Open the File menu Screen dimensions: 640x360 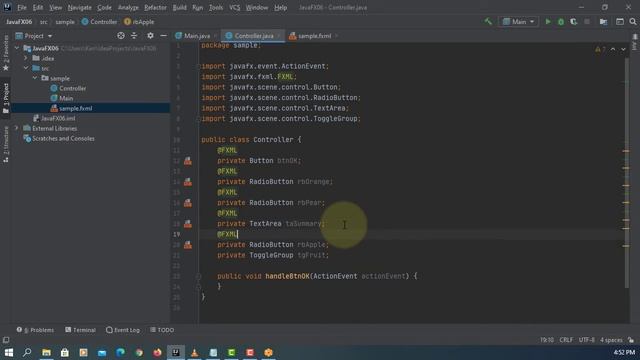pos(22,7)
